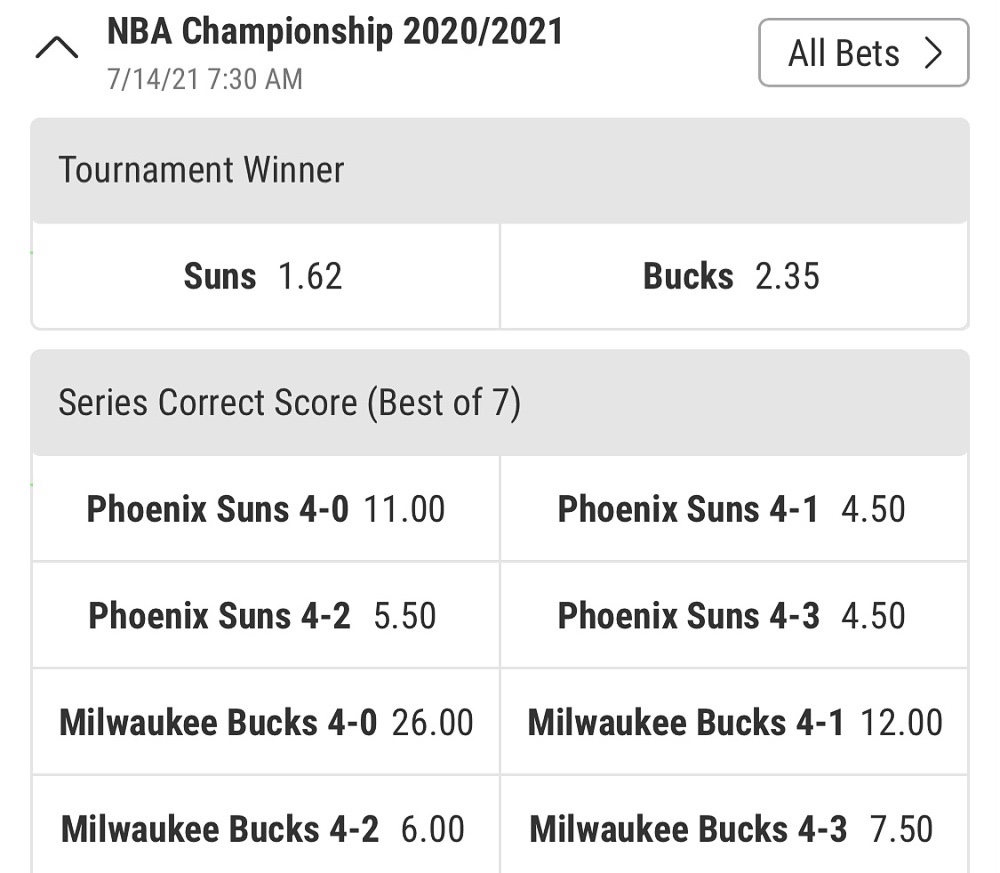Collapse the Series Correct Score header

(x=499, y=403)
